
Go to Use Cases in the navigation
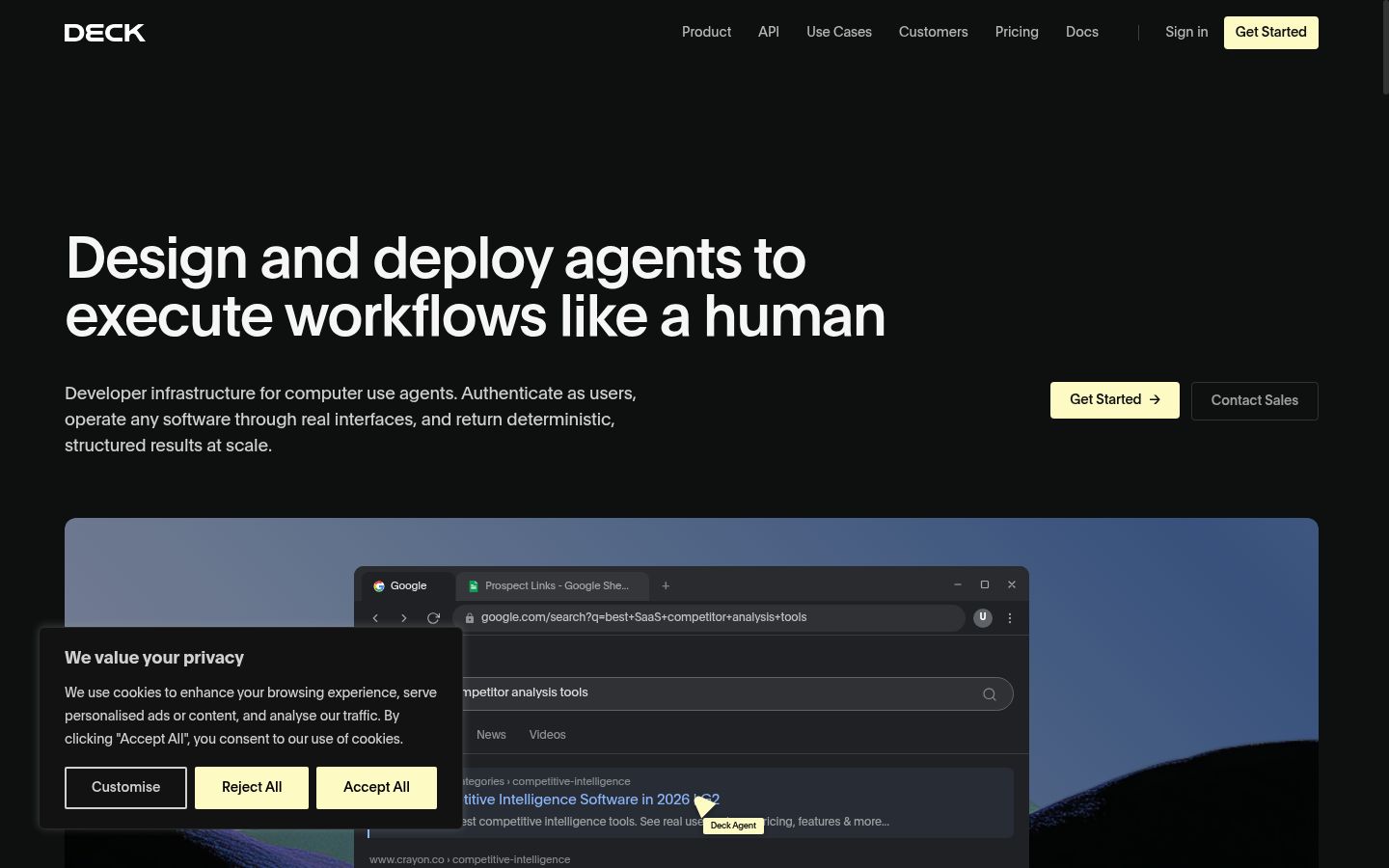tap(839, 32)
